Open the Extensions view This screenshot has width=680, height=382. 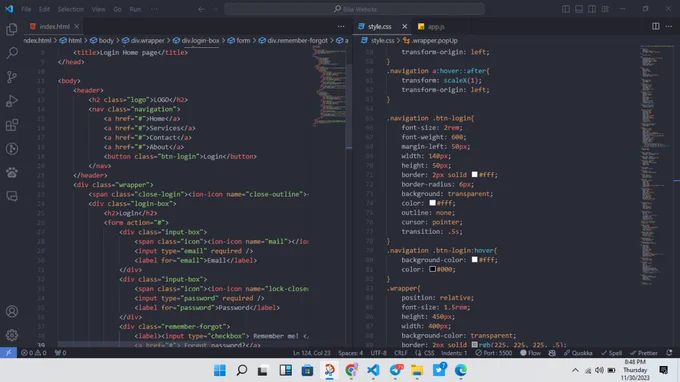click(12, 125)
